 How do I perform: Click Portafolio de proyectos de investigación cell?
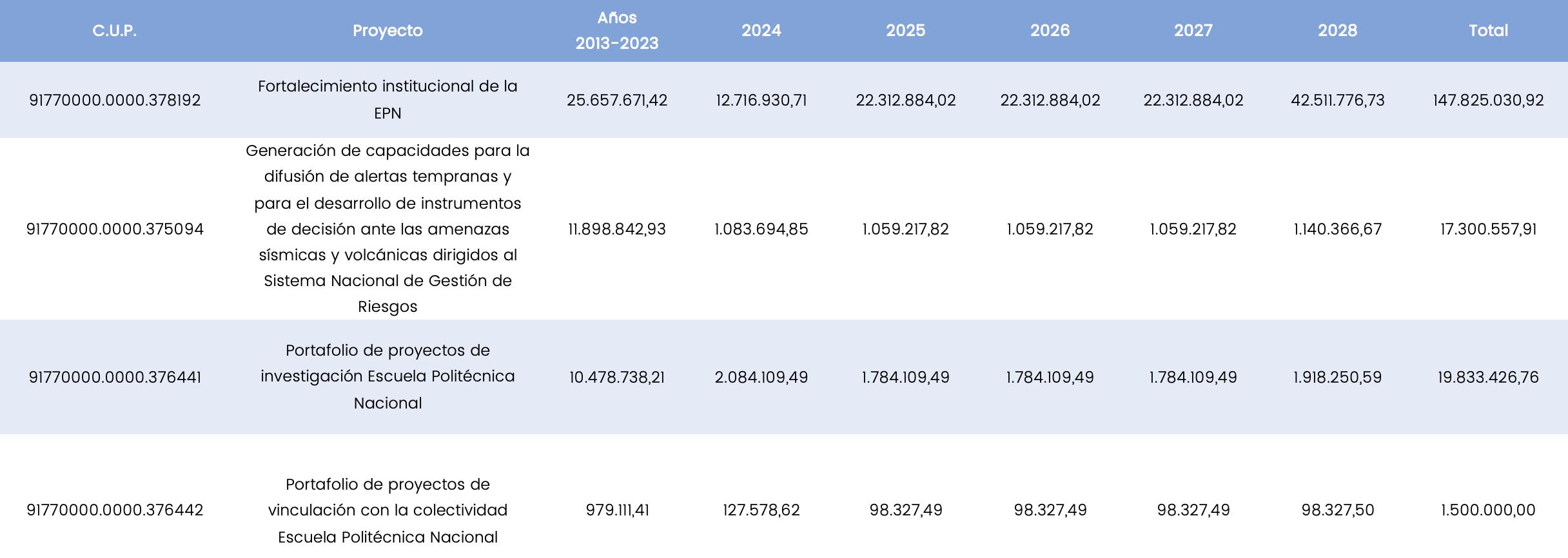point(387,377)
